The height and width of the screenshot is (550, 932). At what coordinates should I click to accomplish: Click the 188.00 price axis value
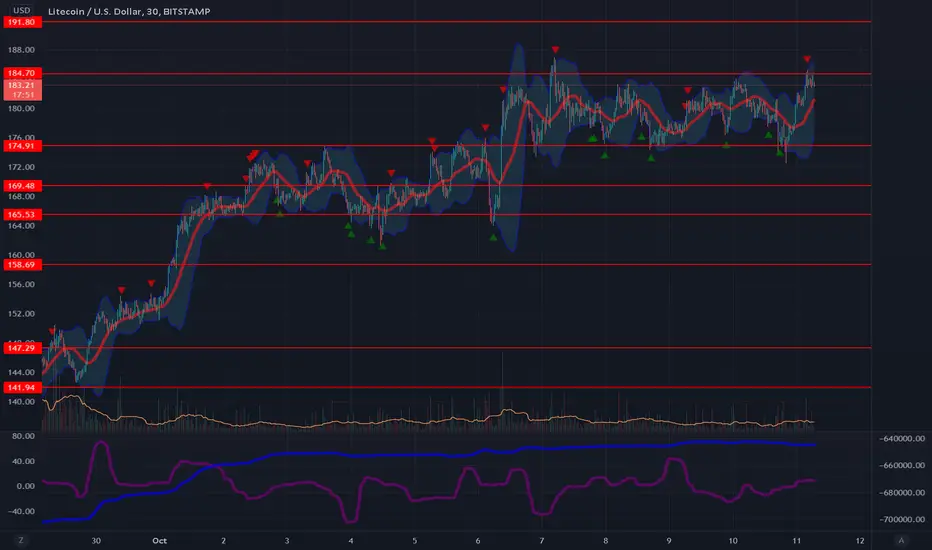(x=21, y=50)
